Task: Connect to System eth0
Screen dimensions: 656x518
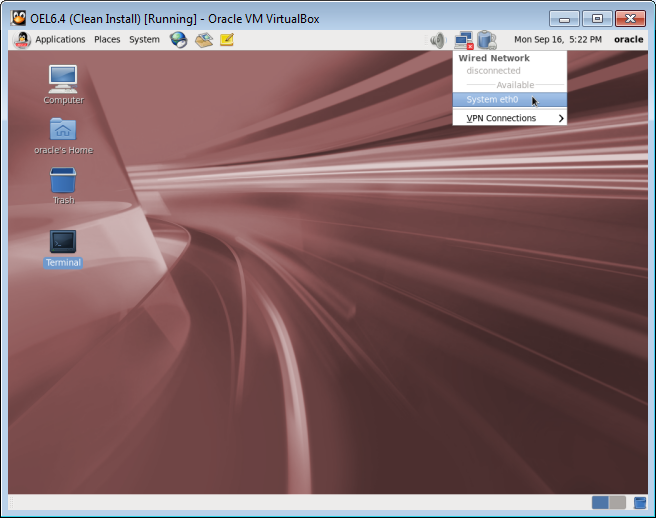Action: (x=510, y=100)
